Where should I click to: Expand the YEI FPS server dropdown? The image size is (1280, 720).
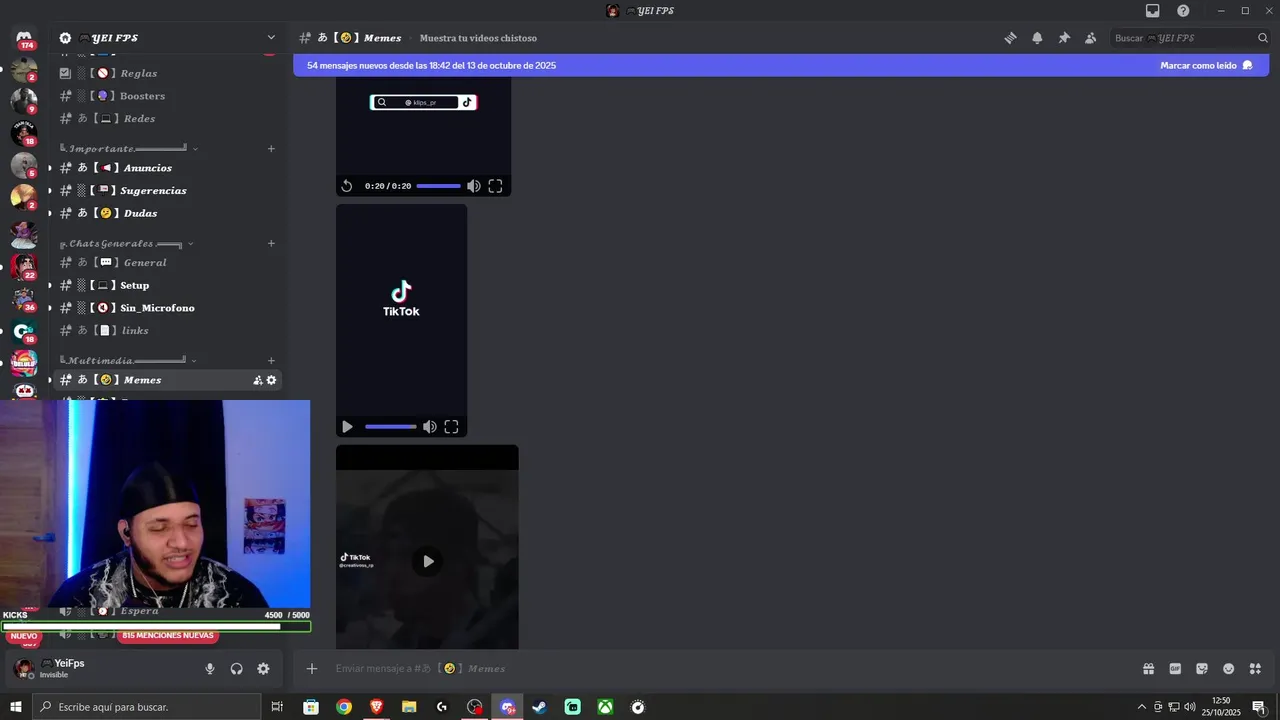[270, 38]
